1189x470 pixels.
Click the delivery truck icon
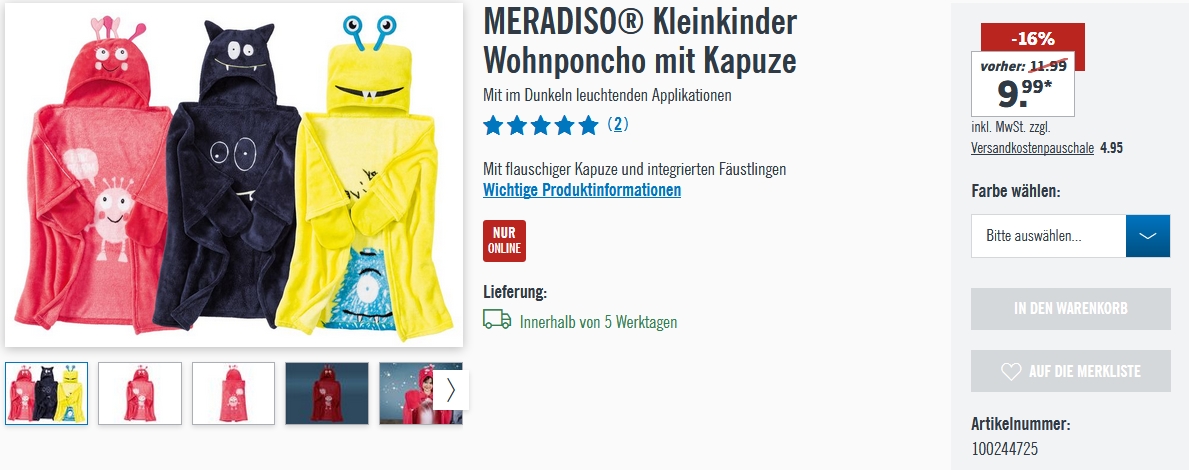(497, 319)
